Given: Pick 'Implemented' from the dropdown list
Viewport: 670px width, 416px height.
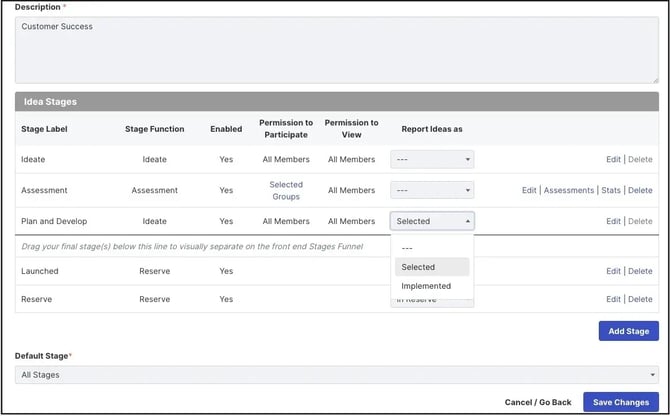Looking at the screenshot, I should (x=426, y=286).
